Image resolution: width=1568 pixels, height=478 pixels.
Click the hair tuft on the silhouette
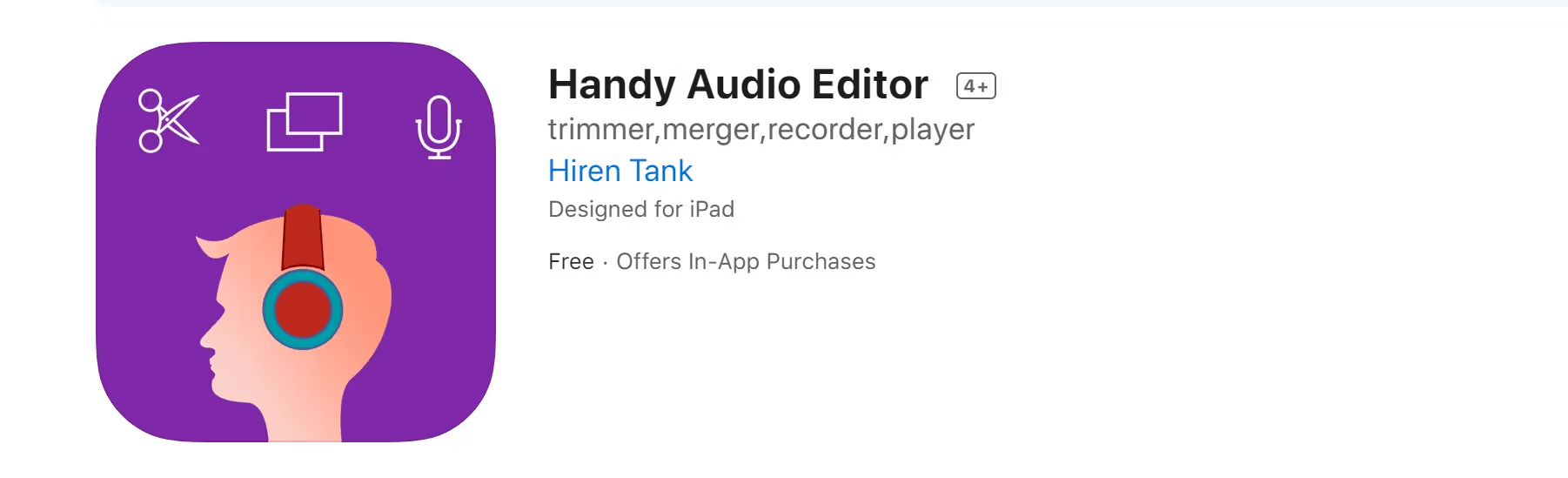211,246
